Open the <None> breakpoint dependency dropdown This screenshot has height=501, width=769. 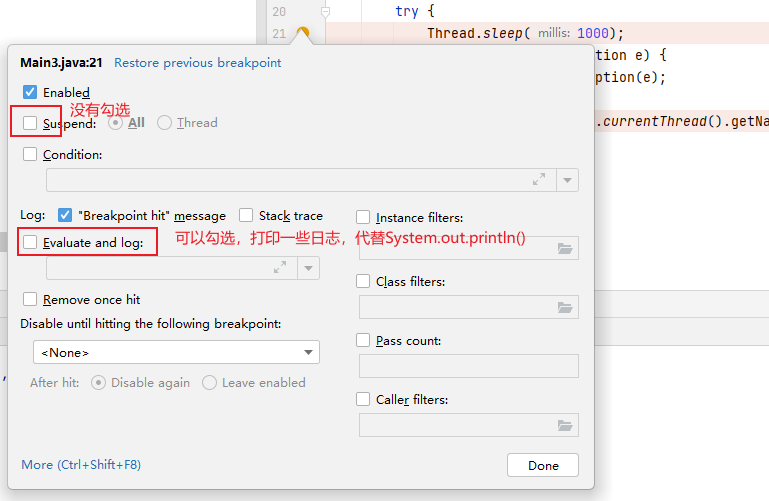pyautogui.click(x=176, y=352)
